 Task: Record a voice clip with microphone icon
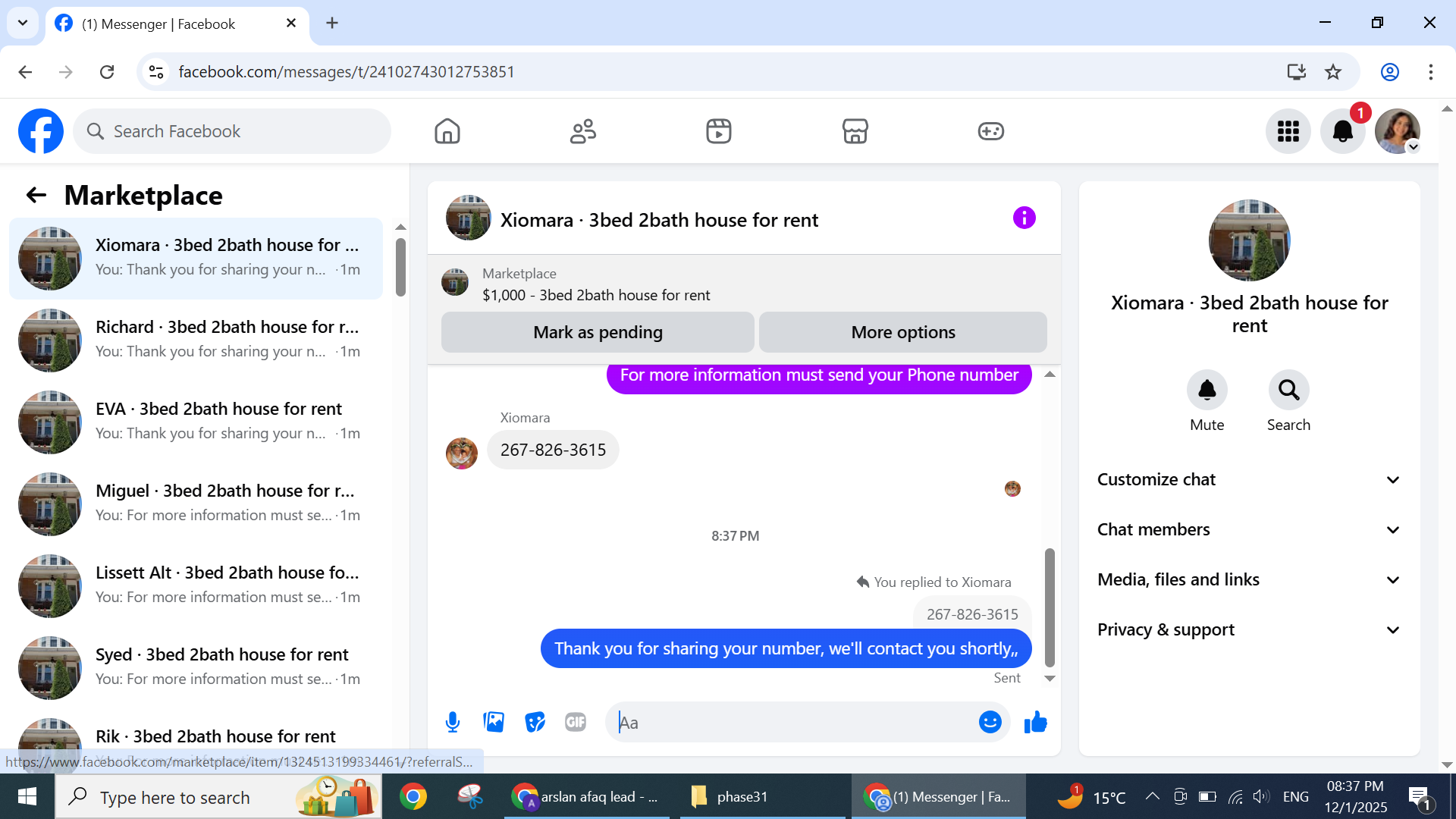point(453,722)
